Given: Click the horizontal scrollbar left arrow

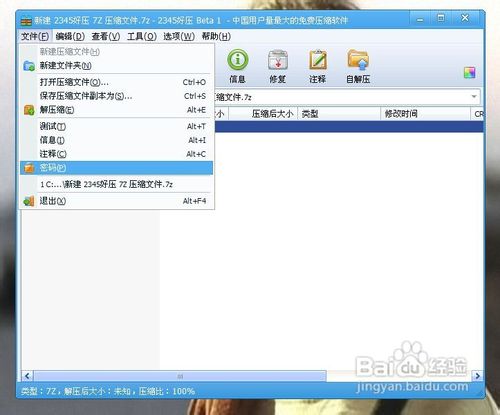Looking at the screenshot, I should [27, 376].
